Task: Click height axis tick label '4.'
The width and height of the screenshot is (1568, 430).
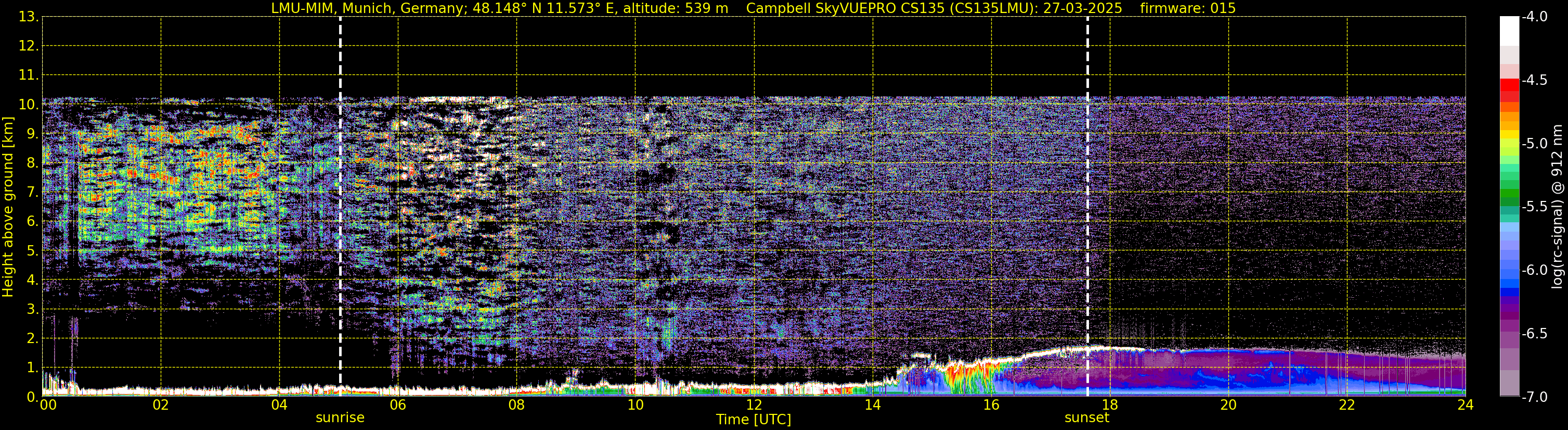Action: click(32, 280)
